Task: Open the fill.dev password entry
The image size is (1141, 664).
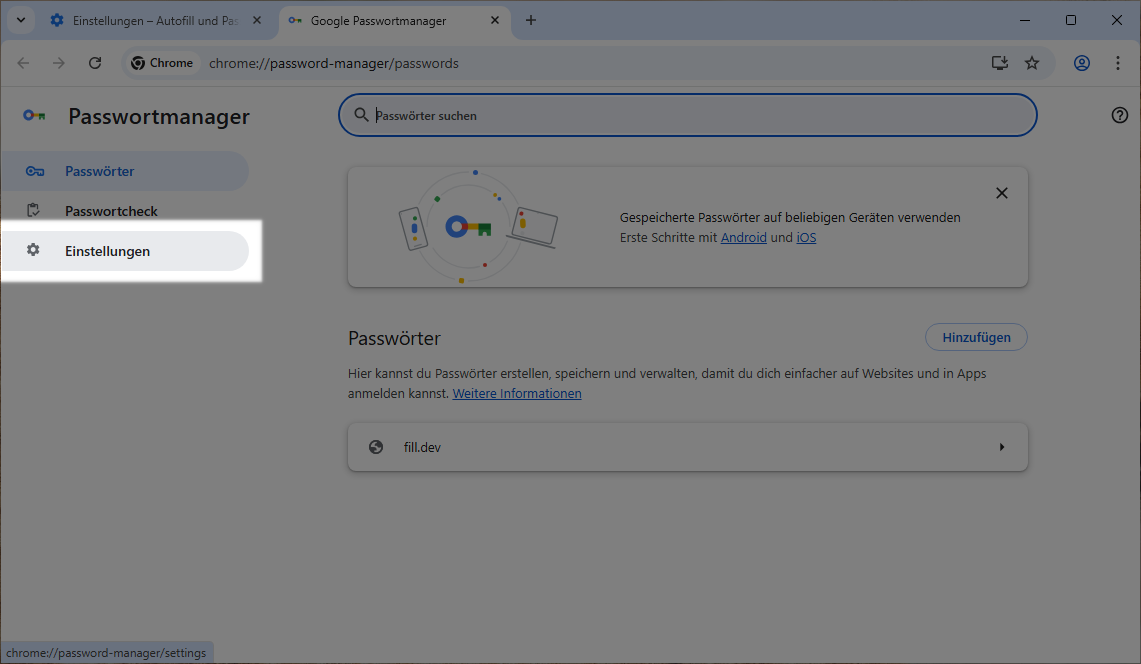Action: 688,447
